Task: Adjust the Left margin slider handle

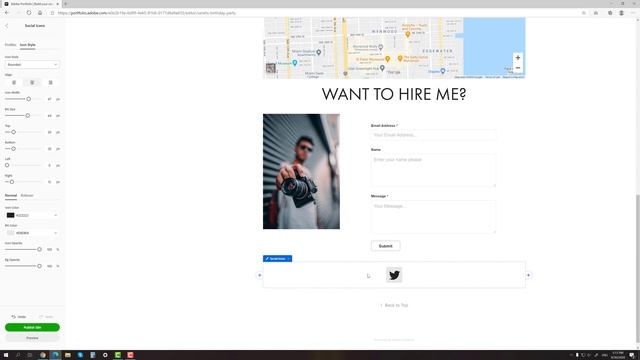Action: 7,165
